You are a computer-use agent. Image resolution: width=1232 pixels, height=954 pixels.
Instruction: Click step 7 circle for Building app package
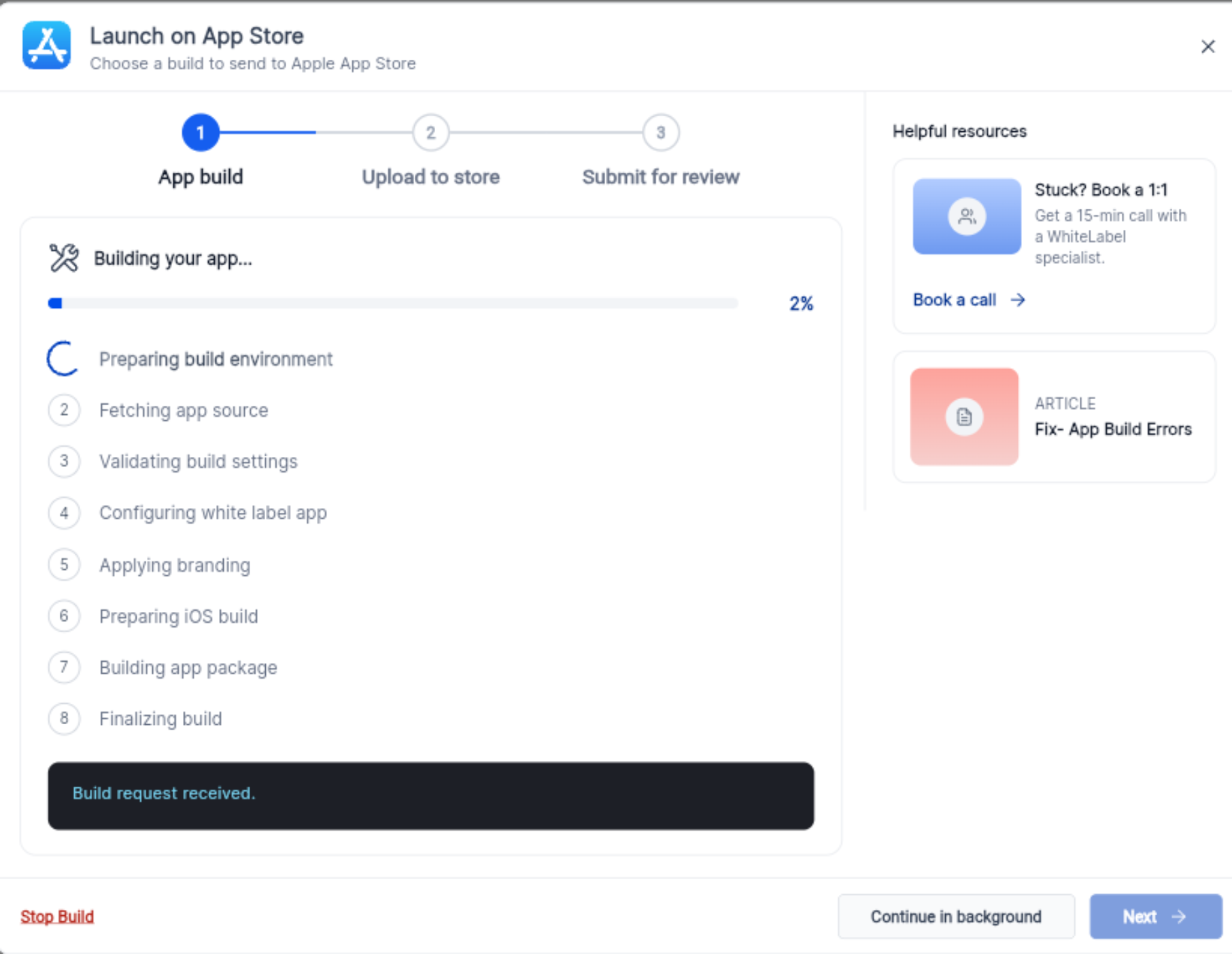pos(64,667)
